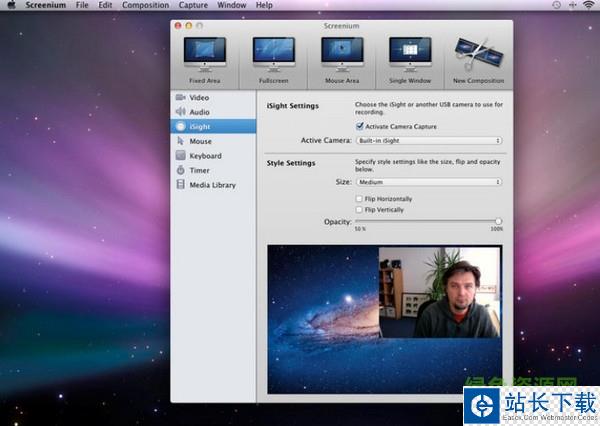This screenshot has height=426, width=600.
Task: Click the webcam preview thumbnail of the man
Action: coord(439,292)
